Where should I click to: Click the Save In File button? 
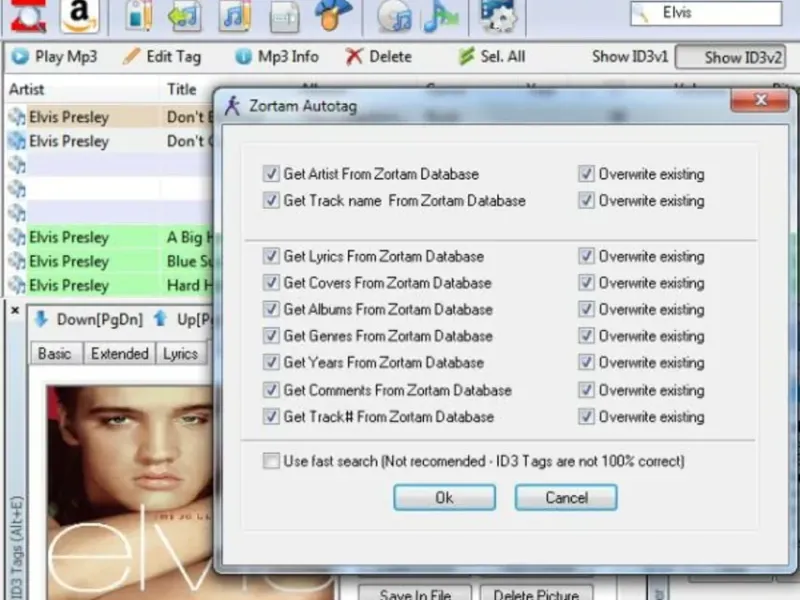tap(415, 593)
